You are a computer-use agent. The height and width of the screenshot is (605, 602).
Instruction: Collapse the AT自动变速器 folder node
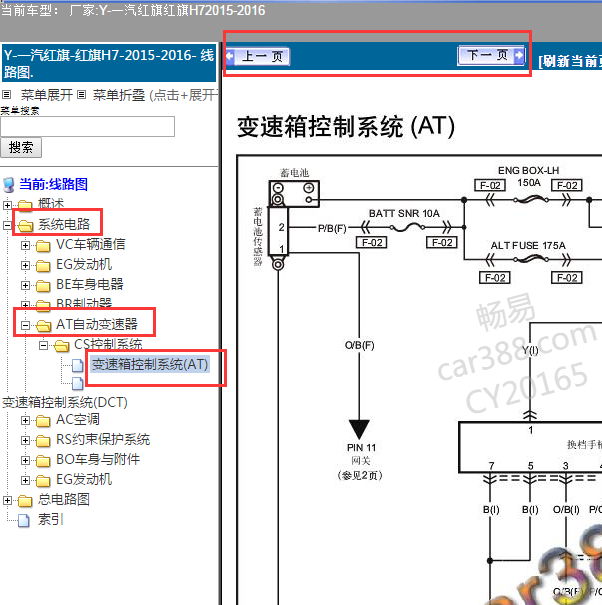(x=25, y=325)
